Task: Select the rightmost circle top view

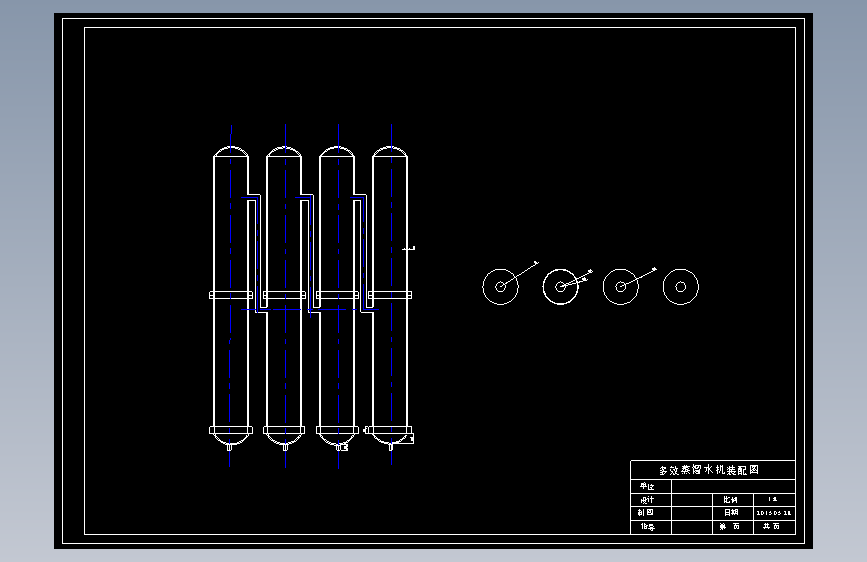Action: [x=681, y=287]
